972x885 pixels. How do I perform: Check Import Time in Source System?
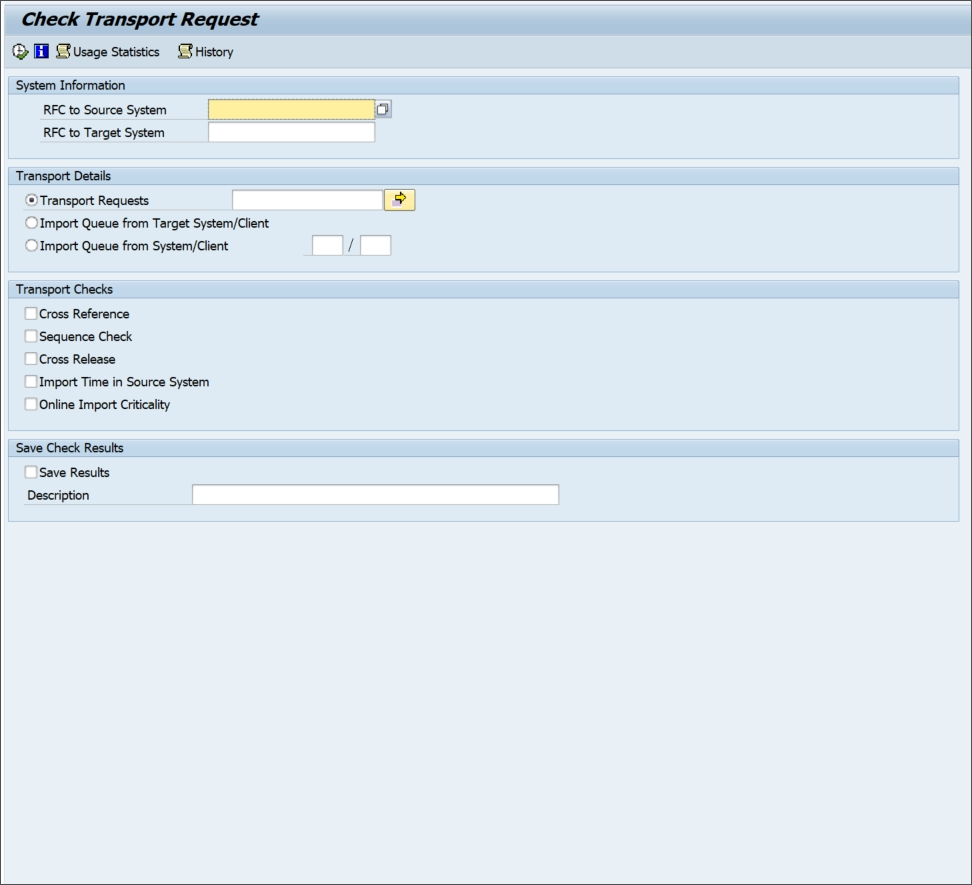[31, 381]
